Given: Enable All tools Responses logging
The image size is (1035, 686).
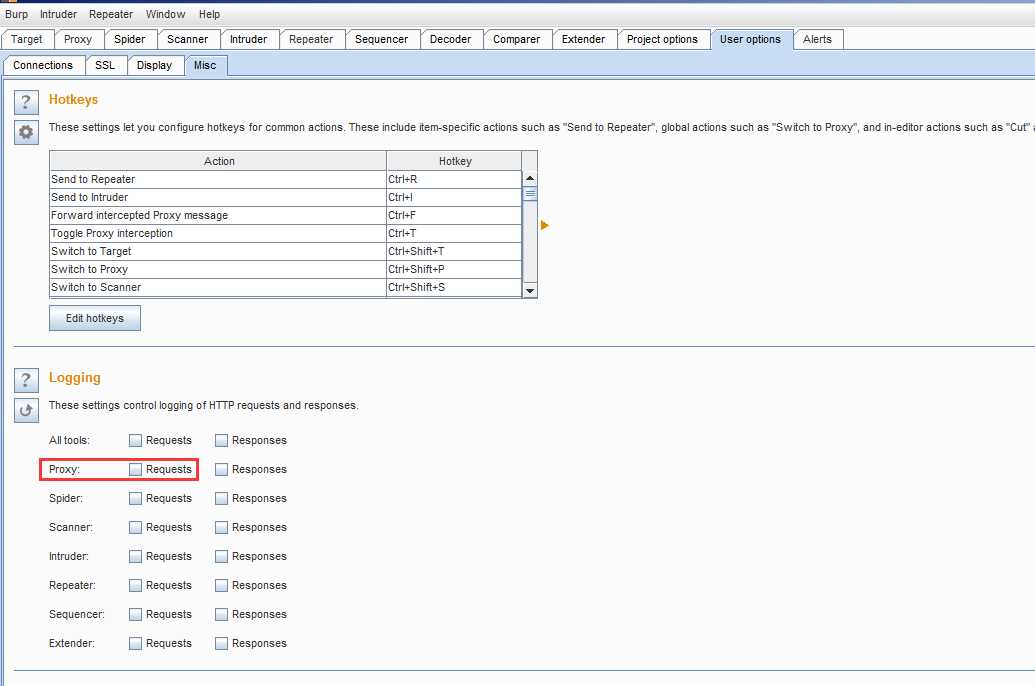Looking at the screenshot, I should pos(221,440).
